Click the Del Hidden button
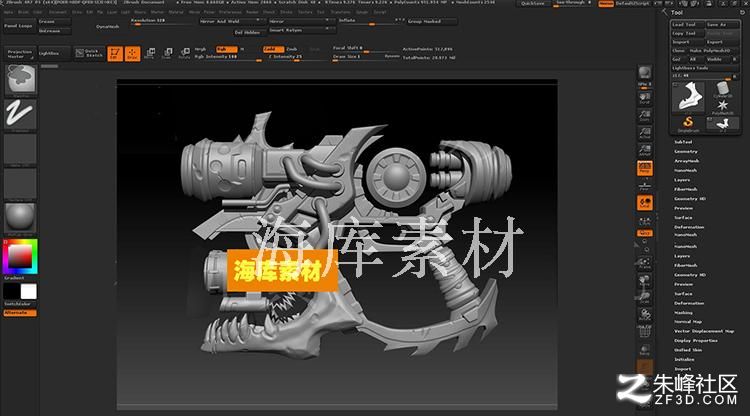The height and width of the screenshot is (416, 750). point(247,33)
